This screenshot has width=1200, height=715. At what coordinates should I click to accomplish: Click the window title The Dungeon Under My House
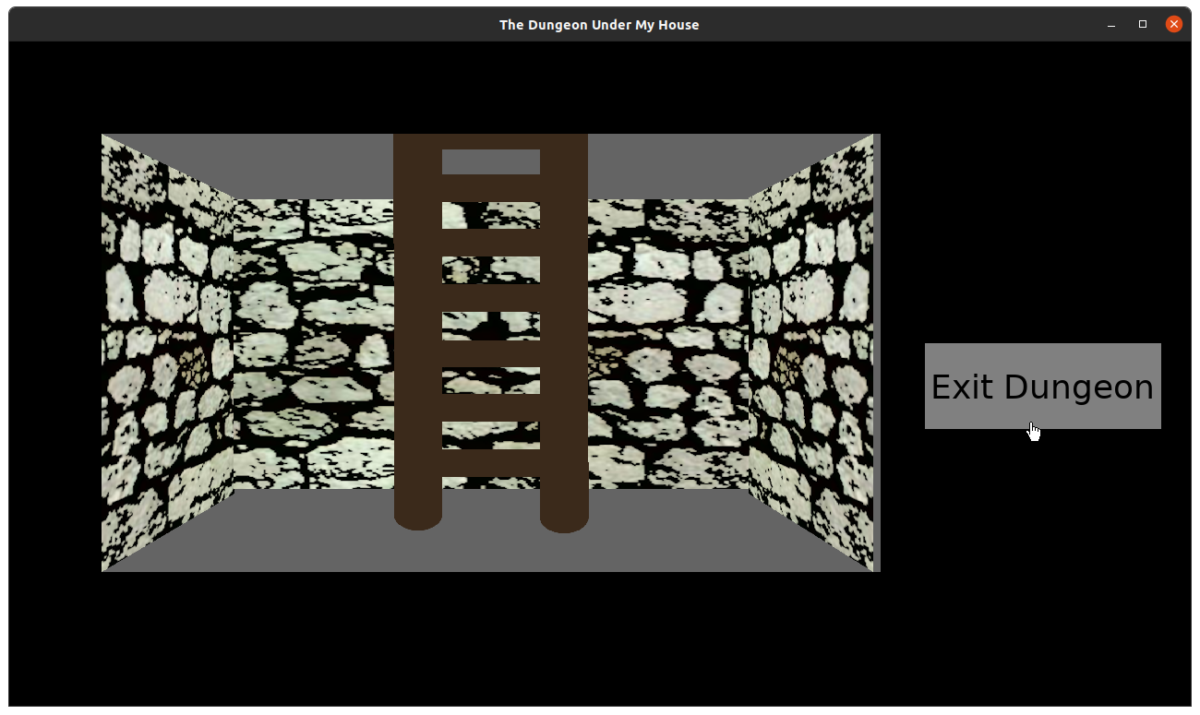click(598, 24)
